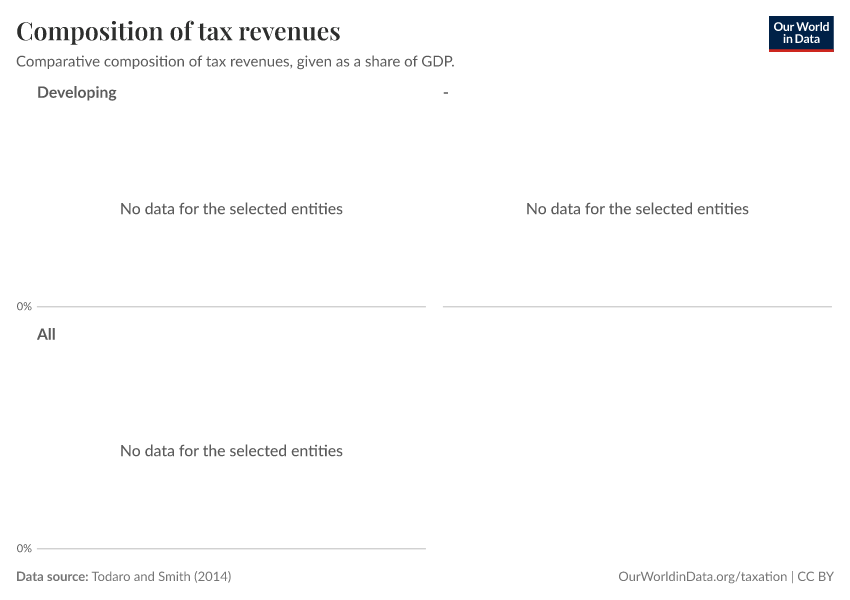Click the no-data message in Developing panel
The height and width of the screenshot is (600, 850).
tap(231, 209)
